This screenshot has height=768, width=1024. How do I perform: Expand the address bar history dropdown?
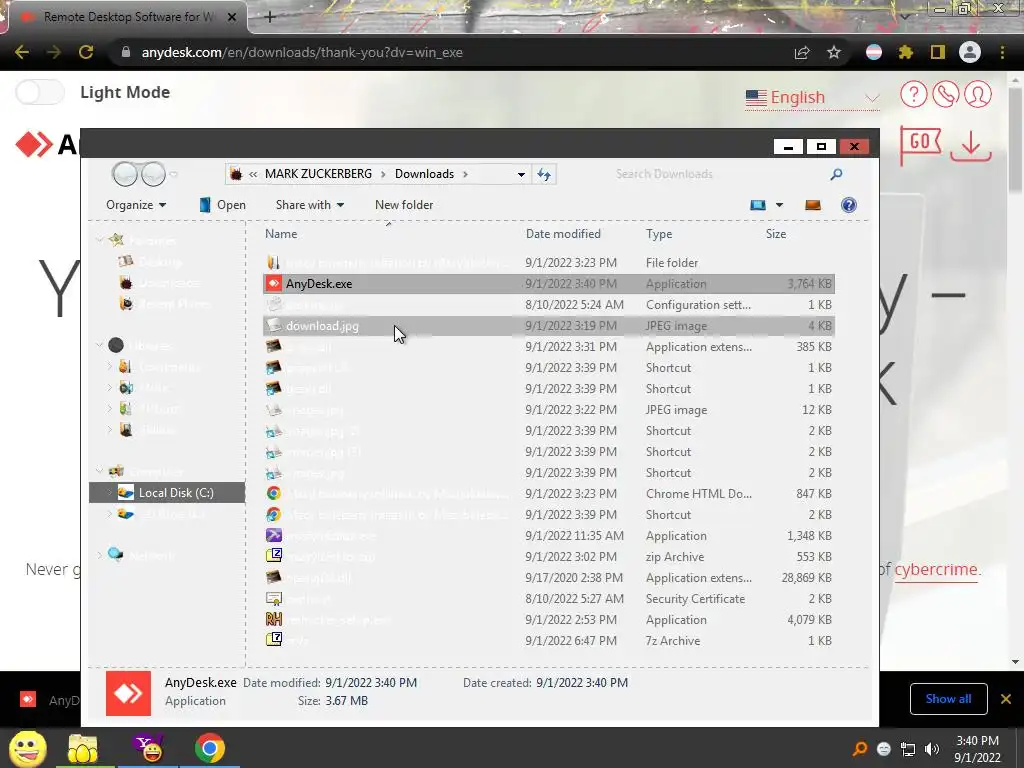pos(521,174)
